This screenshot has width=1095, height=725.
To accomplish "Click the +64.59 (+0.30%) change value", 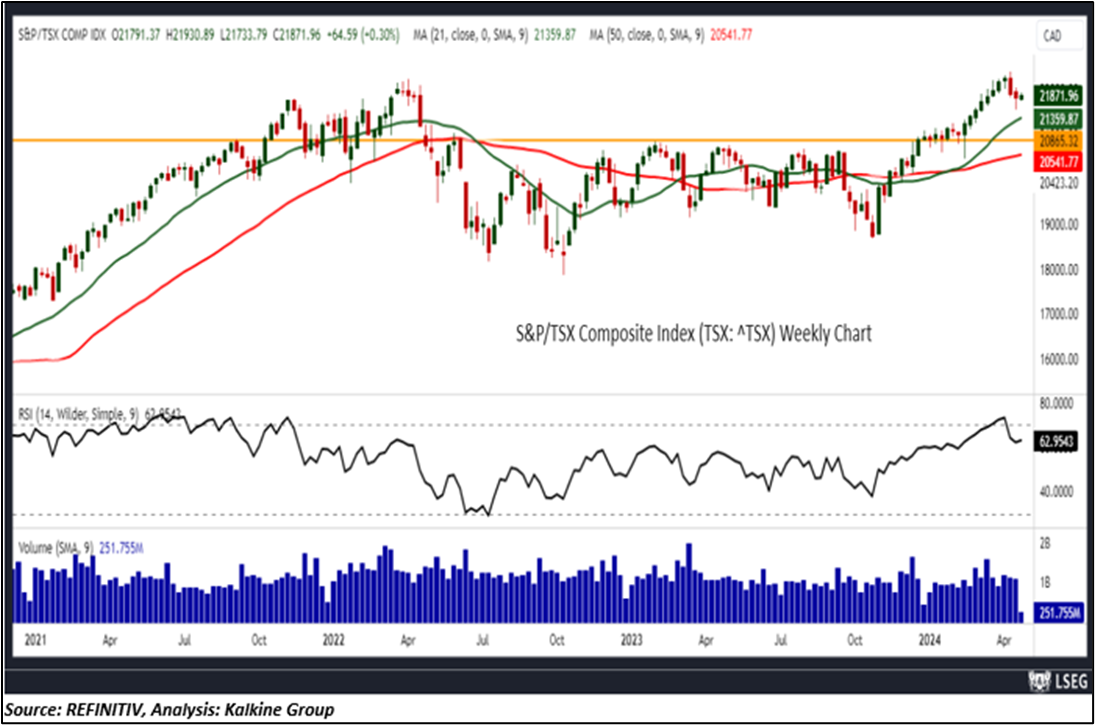I will pos(363,35).
